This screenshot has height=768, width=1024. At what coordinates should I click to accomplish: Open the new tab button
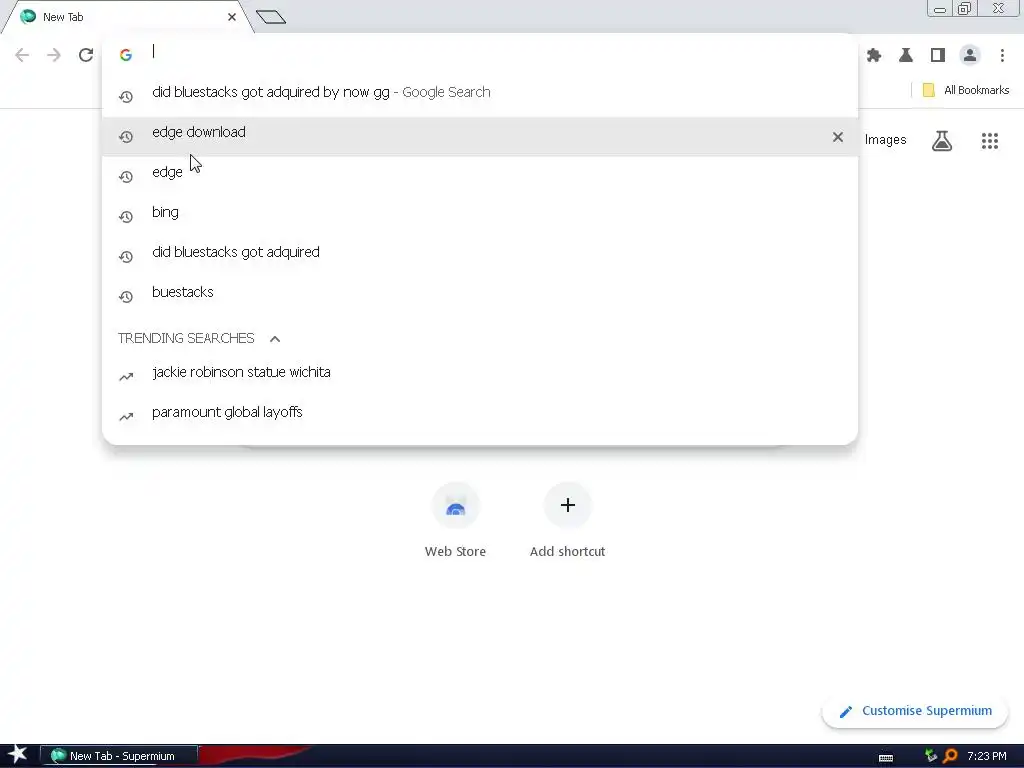tap(271, 17)
